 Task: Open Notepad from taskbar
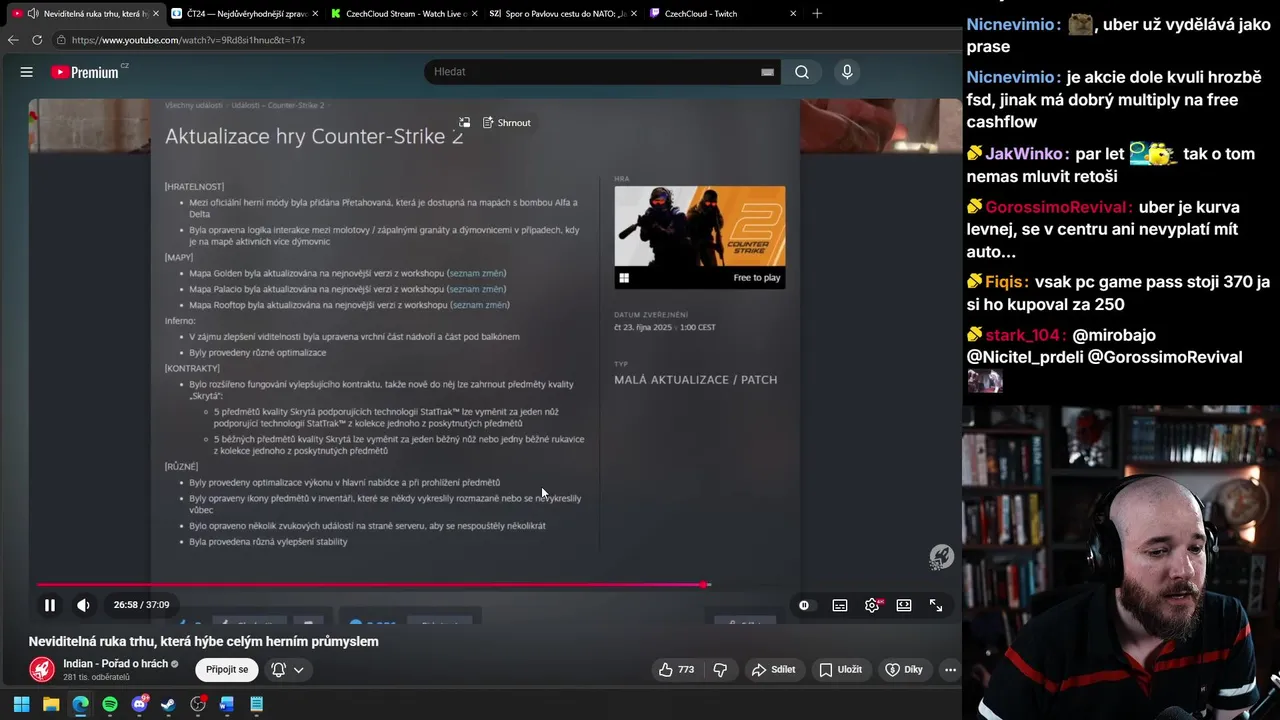[257, 704]
